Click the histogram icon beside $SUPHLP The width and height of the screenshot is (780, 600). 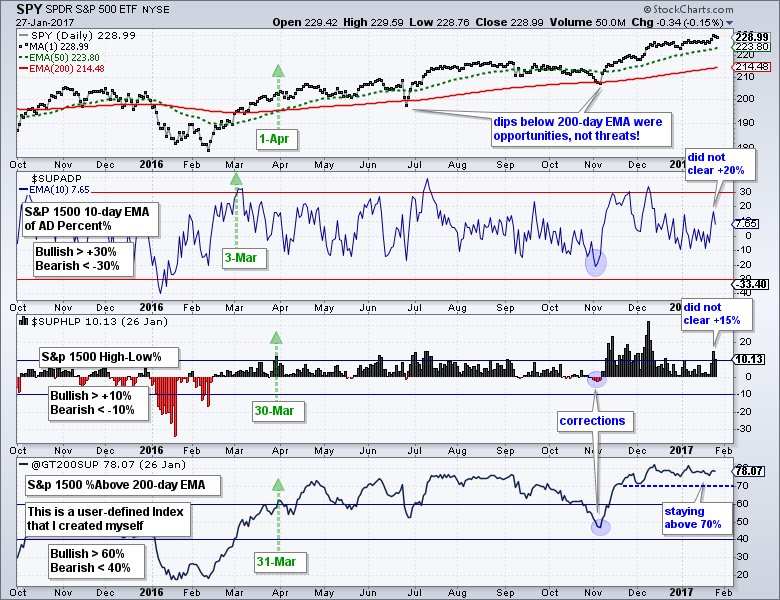(23, 321)
